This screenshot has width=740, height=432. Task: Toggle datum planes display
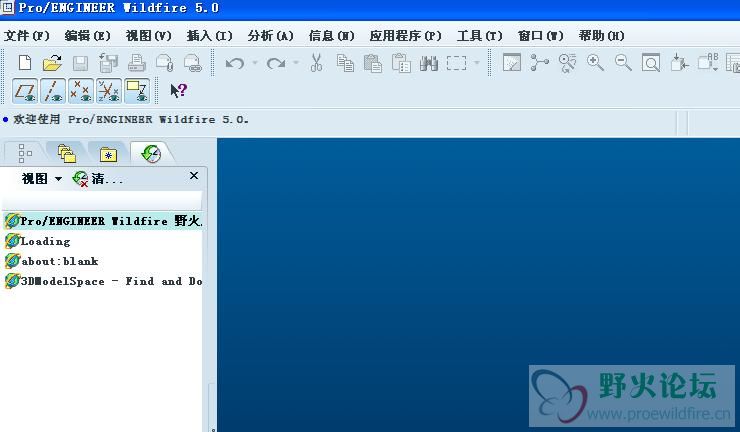coord(25,91)
